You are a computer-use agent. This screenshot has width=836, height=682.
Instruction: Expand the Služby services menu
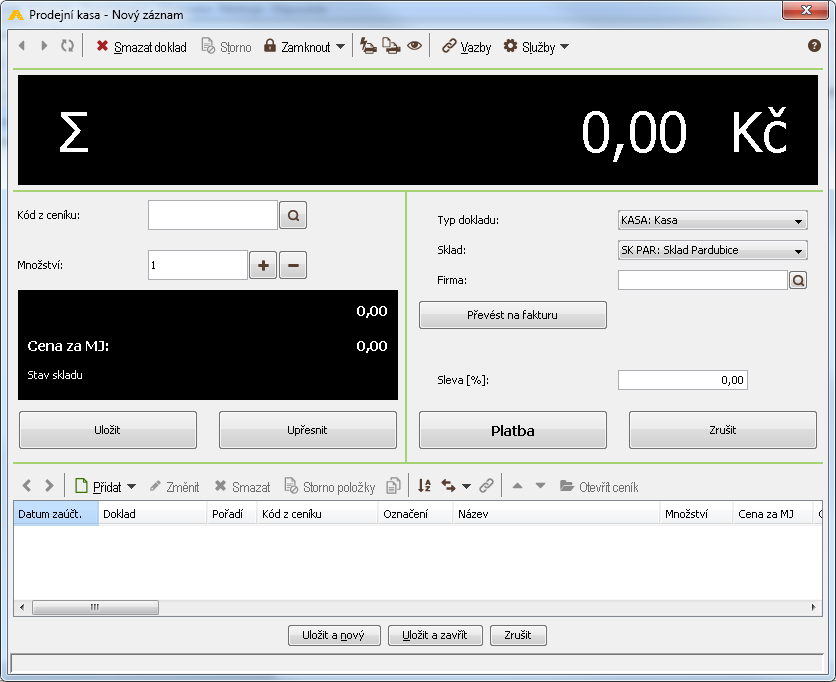click(536, 47)
